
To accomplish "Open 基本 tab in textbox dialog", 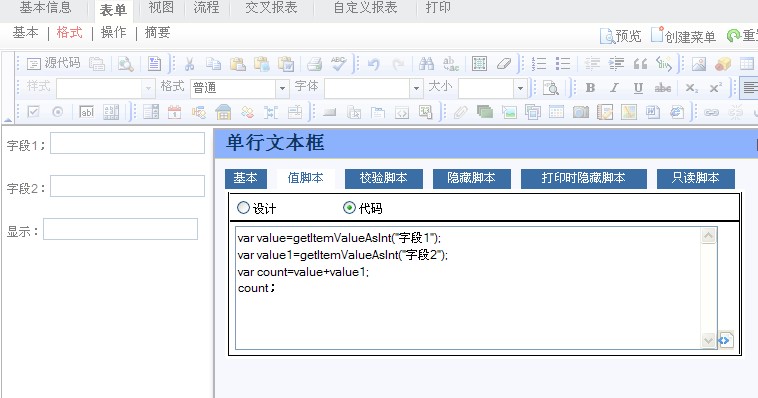I will [246, 178].
